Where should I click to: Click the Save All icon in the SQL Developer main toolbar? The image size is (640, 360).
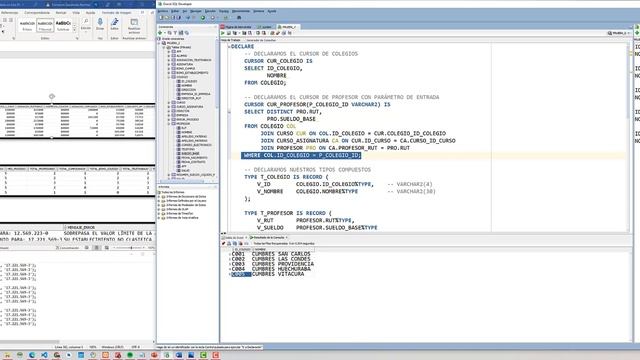click(178, 18)
